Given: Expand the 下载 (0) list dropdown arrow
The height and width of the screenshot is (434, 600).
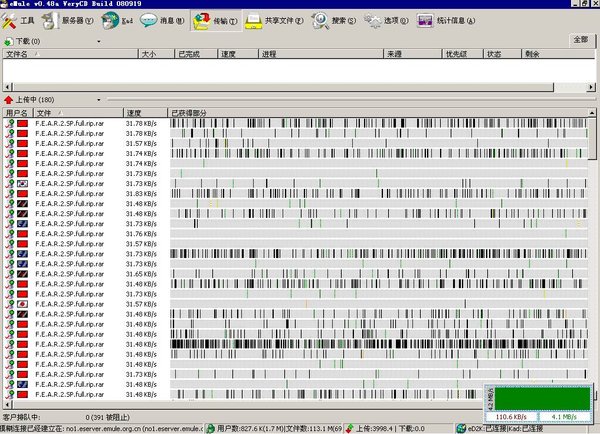Looking at the screenshot, I should [x=99, y=41].
